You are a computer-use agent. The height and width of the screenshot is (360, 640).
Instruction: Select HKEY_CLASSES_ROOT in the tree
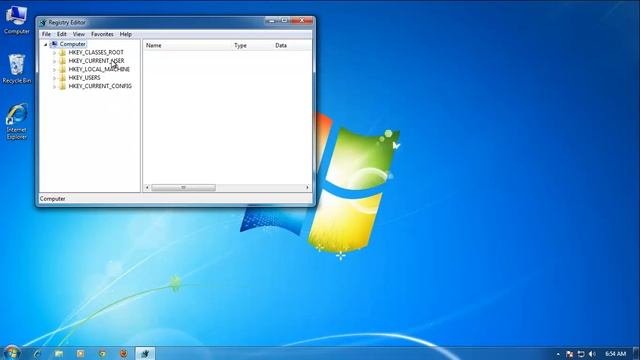point(96,52)
